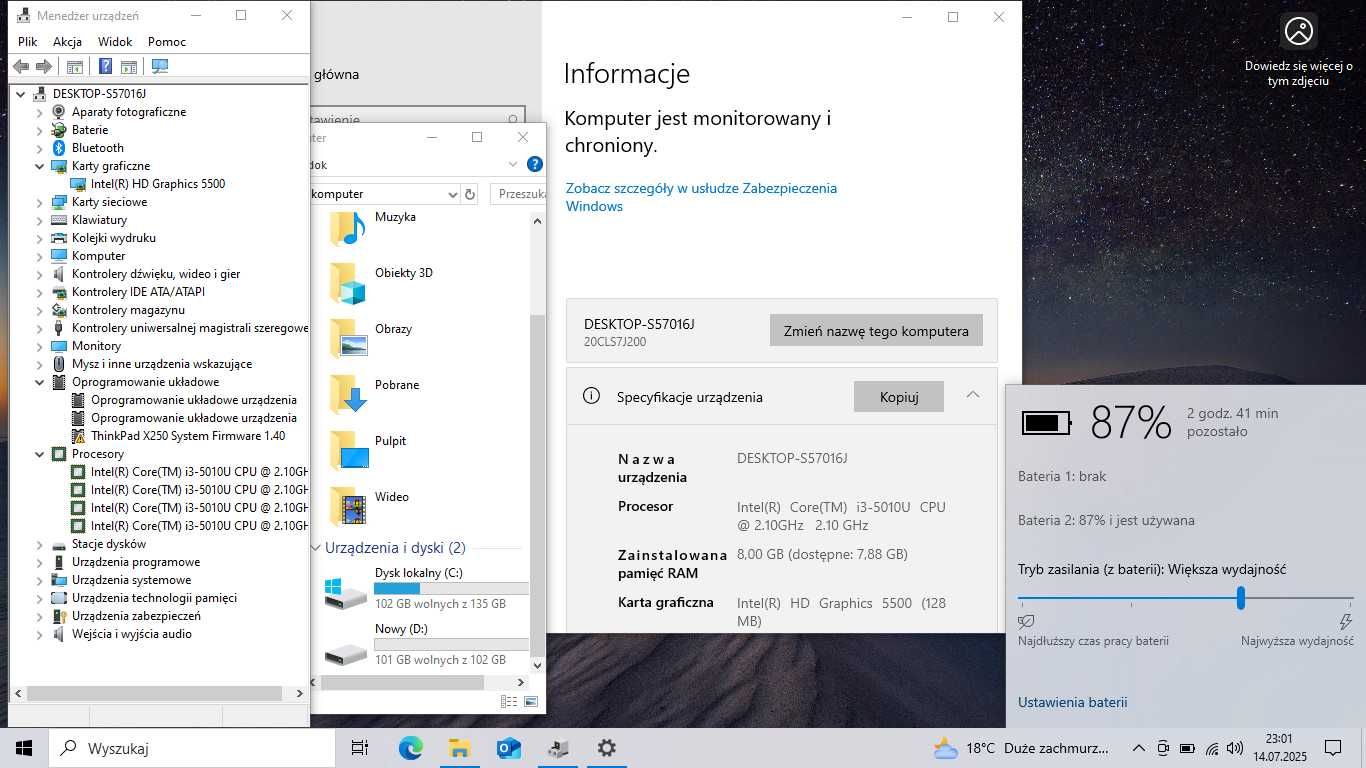This screenshot has height=768, width=1366.
Task: Select Dysk lokalny (C:) drive
Action: (425, 590)
